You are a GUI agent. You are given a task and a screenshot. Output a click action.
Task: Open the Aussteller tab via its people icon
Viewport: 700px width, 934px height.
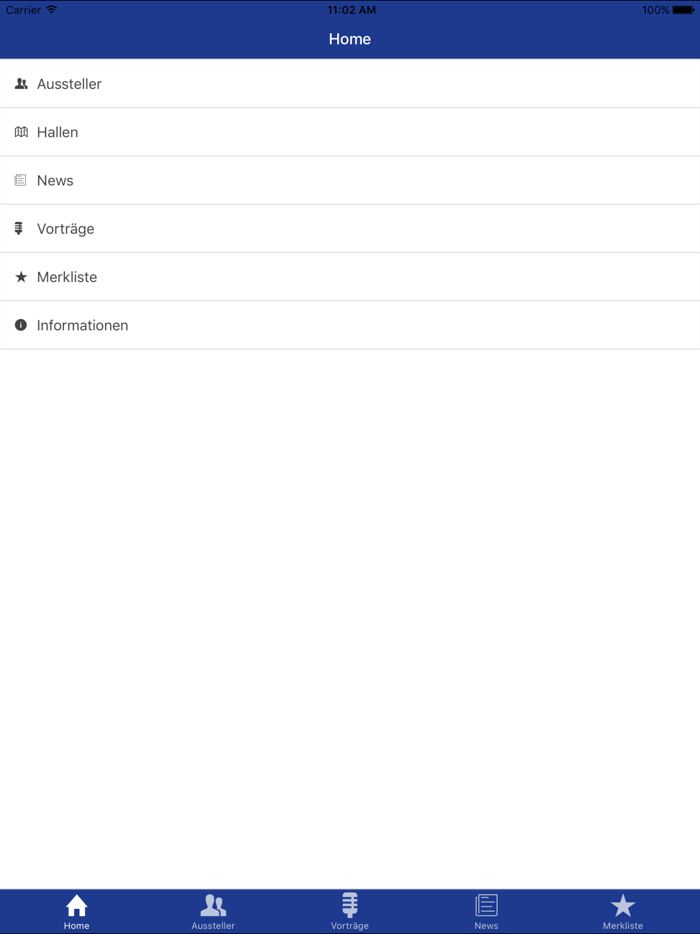pos(213,904)
